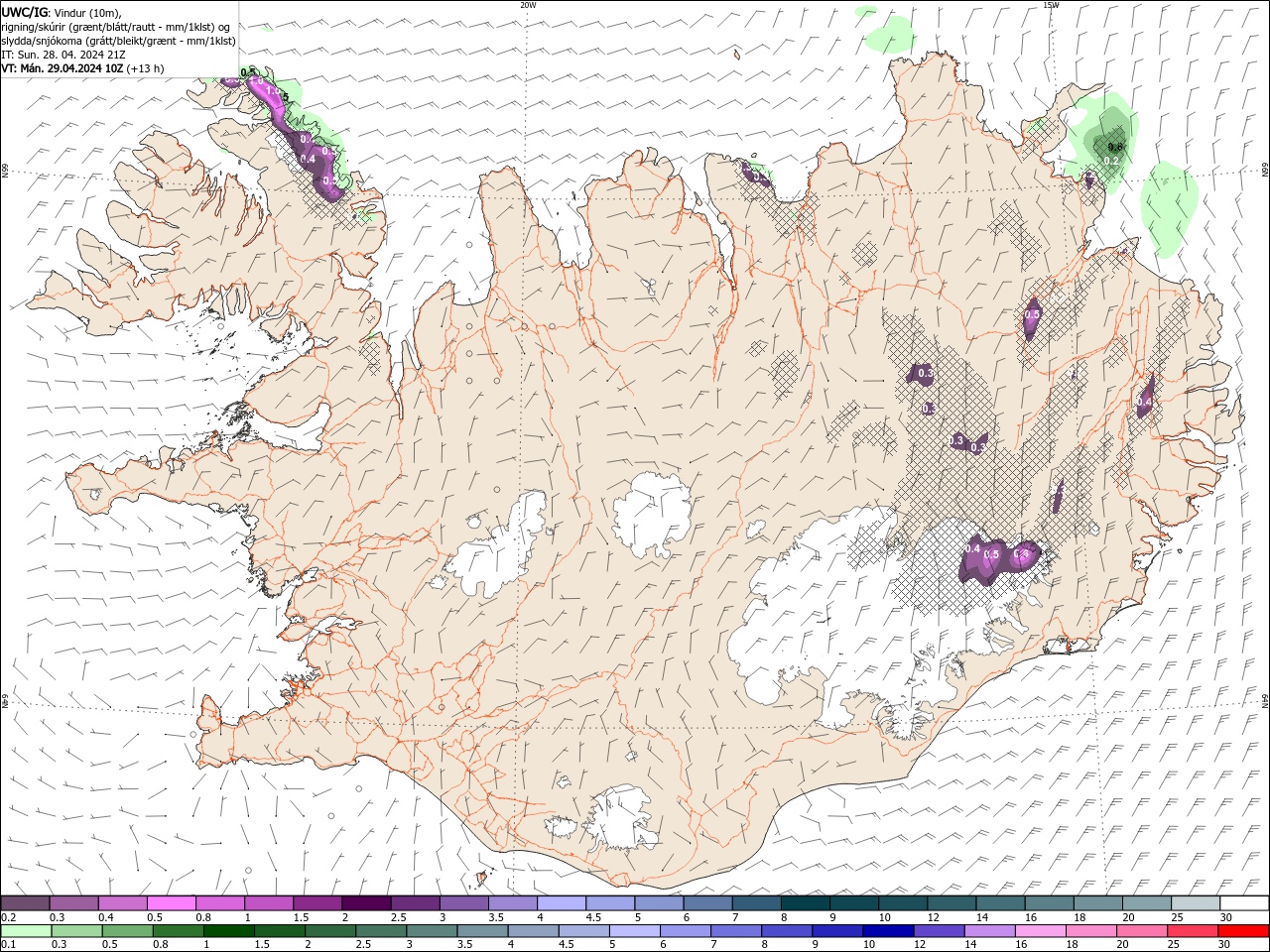The image size is (1270, 952).
Task: Select the dusky purple upper-legend swatch at 0.2
Action: pos(25,903)
